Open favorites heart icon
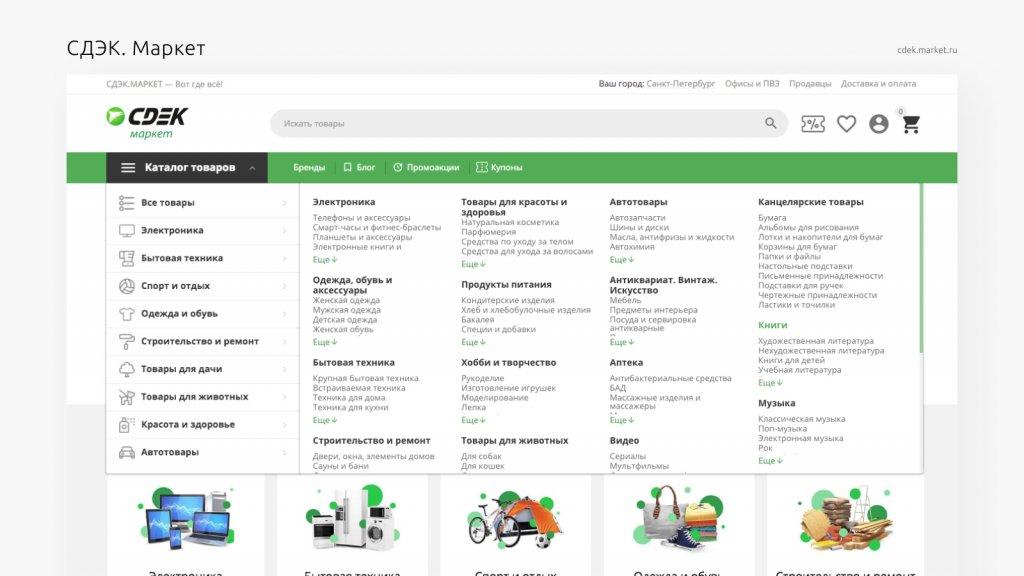The height and width of the screenshot is (576, 1024). [x=846, y=123]
